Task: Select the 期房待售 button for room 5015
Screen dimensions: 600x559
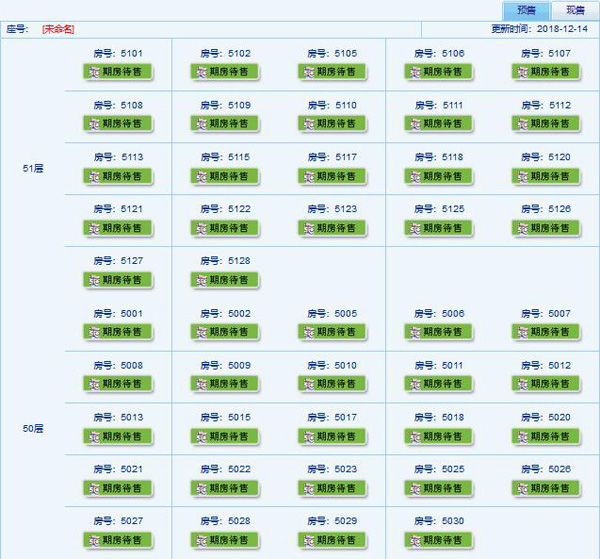Action: pos(225,436)
